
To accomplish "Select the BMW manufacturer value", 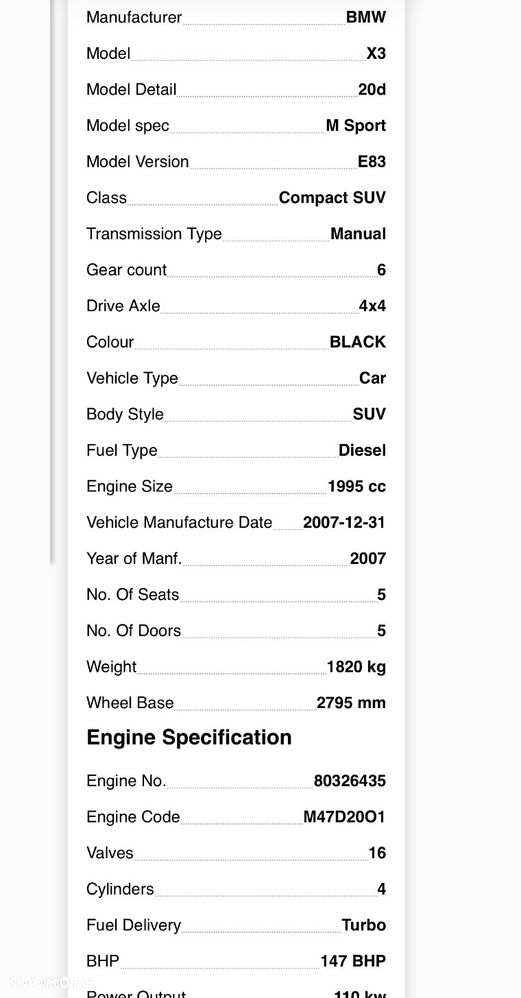I will (x=366, y=17).
